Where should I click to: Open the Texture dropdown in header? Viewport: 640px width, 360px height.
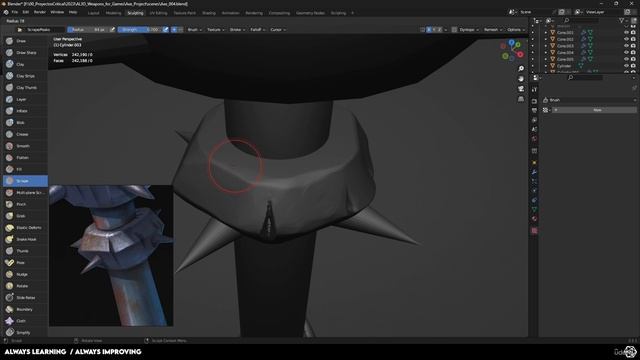pyautogui.click(x=216, y=30)
